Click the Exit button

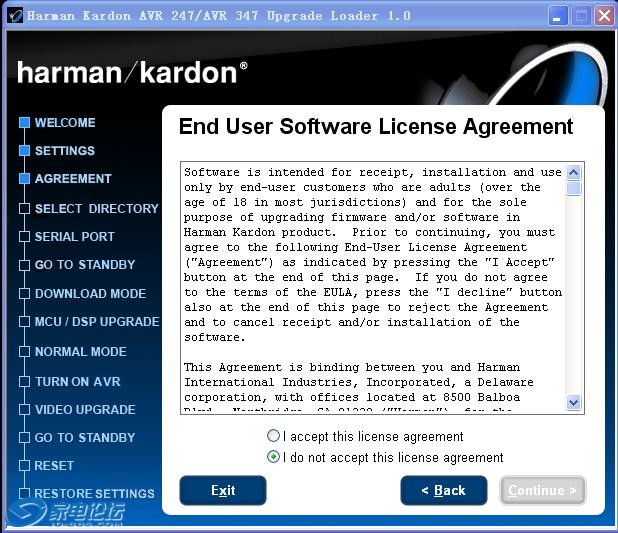[223, 490]
